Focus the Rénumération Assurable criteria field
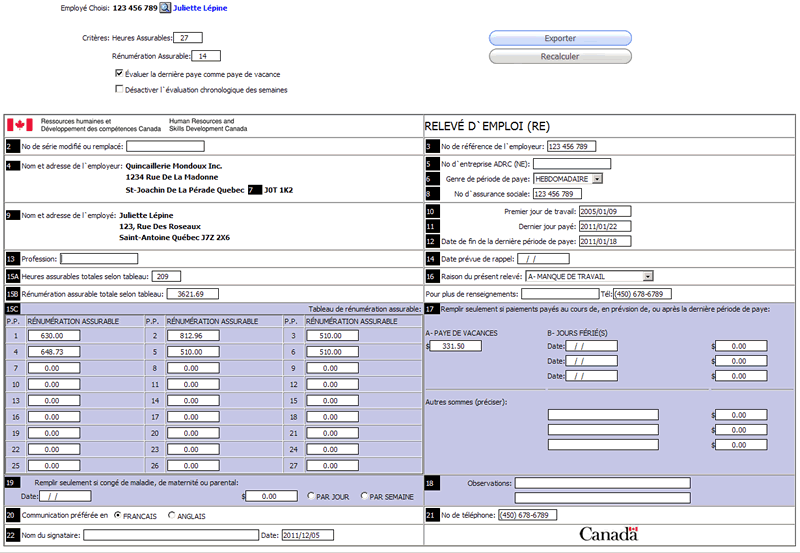The width and height of the screenshot is (800, 553). click(x=206, y=56)
